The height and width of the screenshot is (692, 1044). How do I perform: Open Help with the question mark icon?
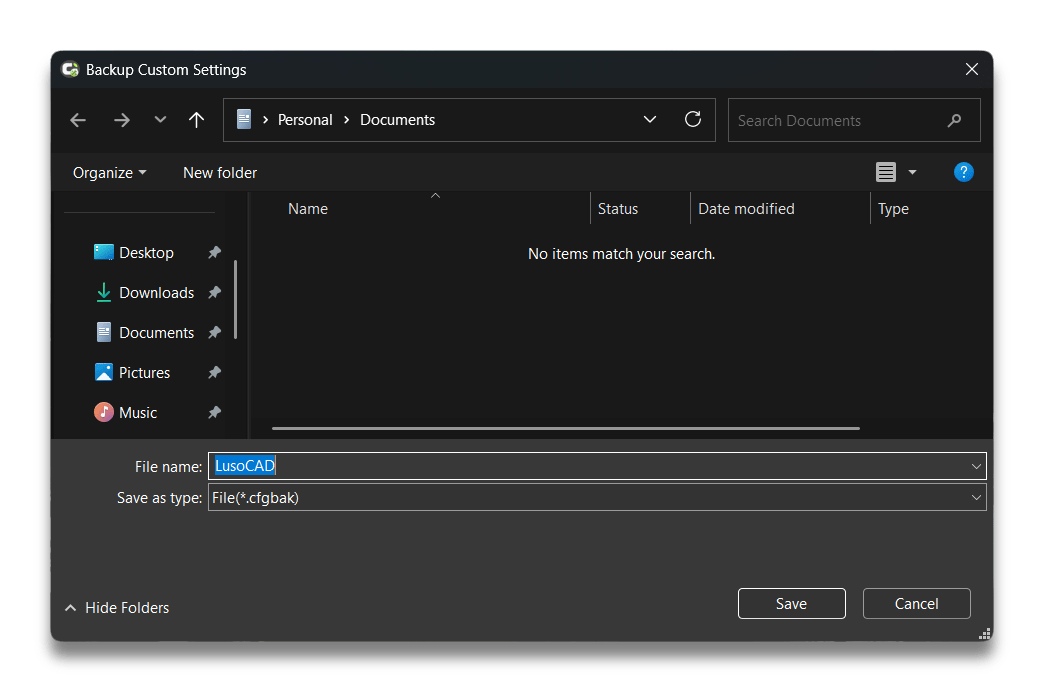963,173
